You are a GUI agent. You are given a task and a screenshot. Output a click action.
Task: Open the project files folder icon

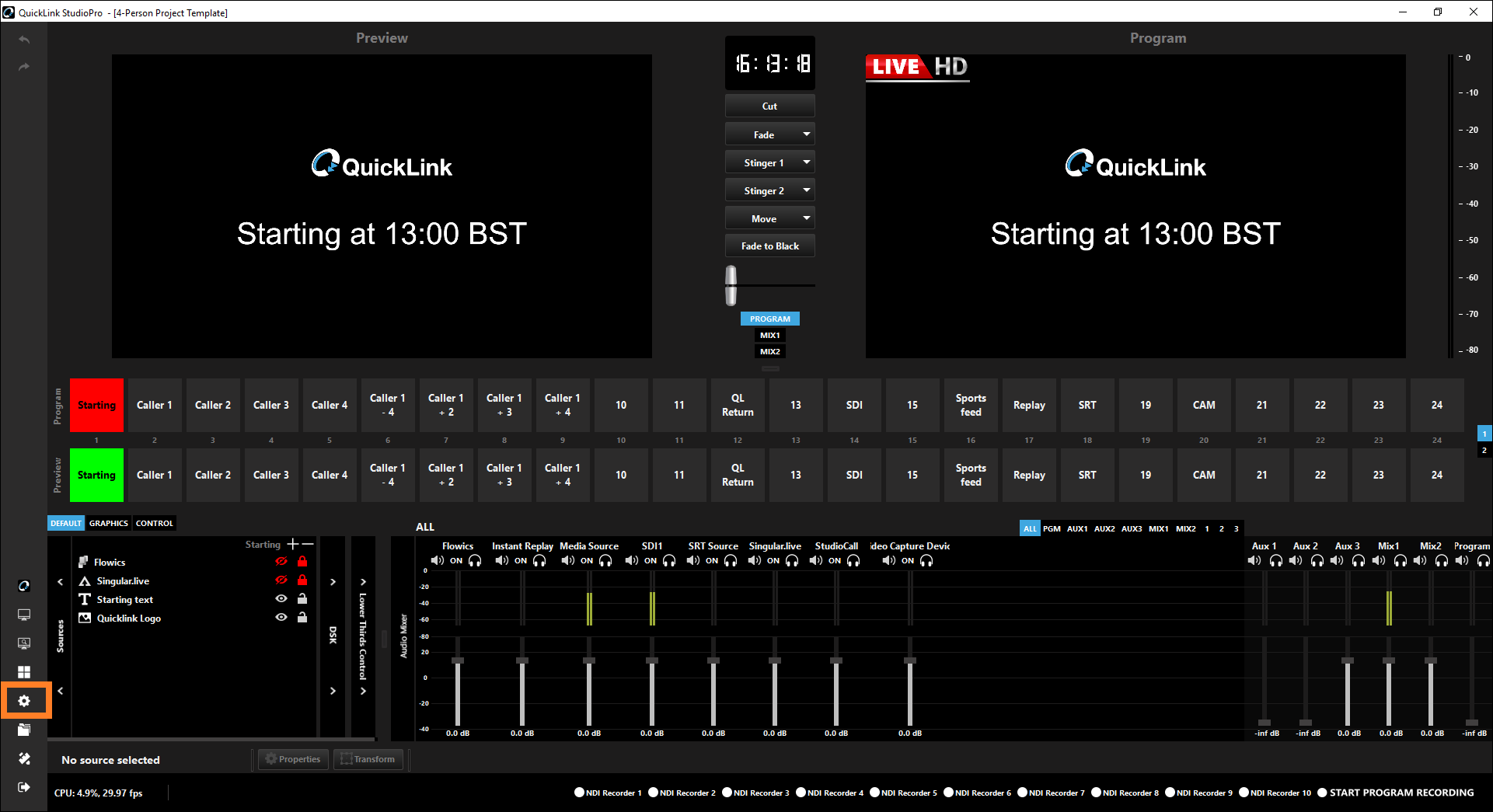coord(24,730)
